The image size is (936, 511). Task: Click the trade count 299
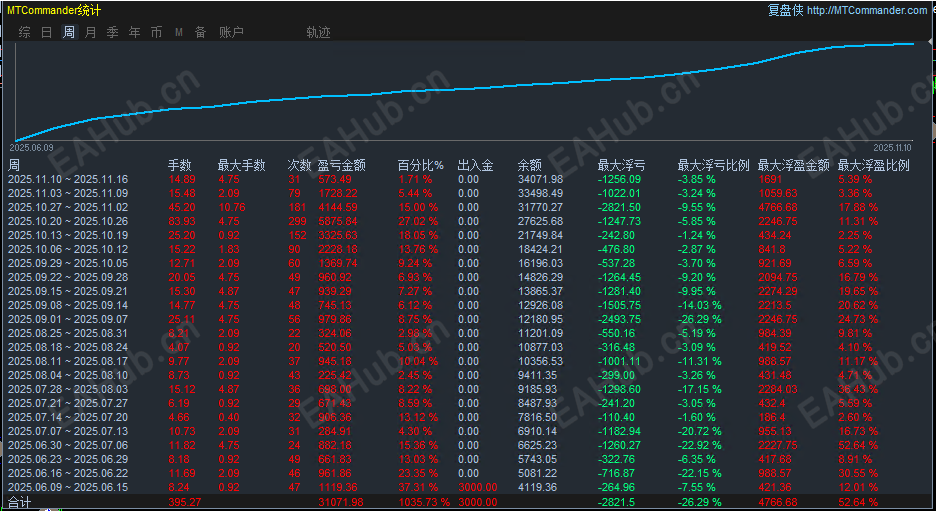click(x=297, y=221)
